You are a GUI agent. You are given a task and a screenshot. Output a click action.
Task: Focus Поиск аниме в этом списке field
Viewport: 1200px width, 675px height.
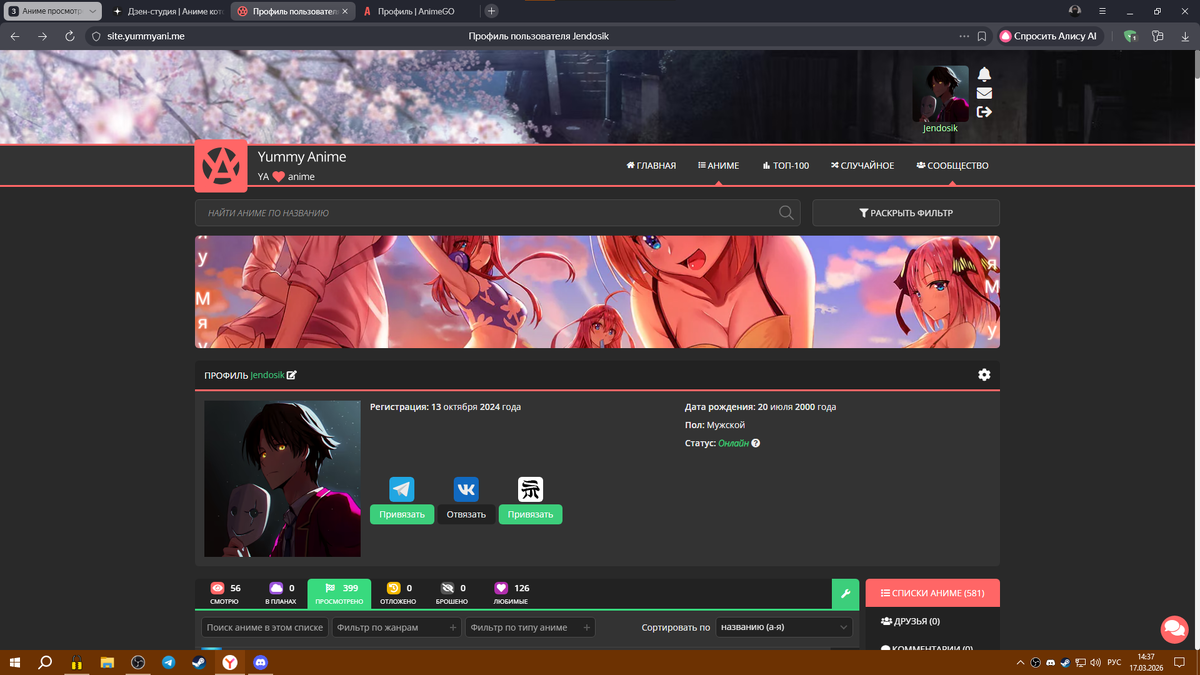(x=265, y=627)
